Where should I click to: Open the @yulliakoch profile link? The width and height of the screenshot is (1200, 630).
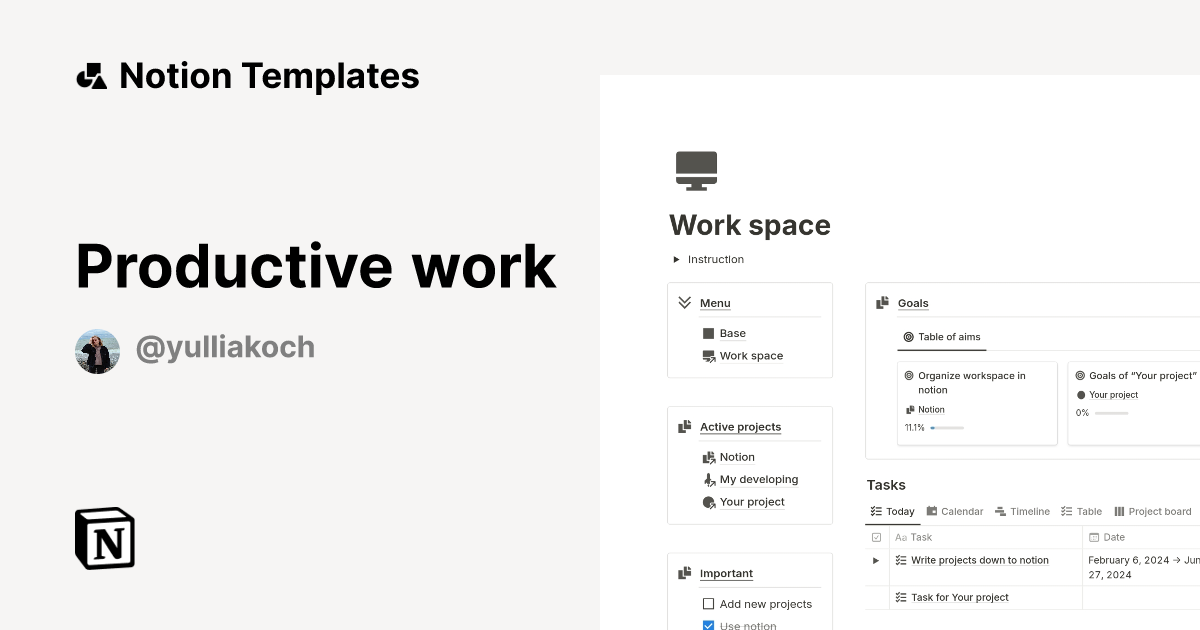pyautogui.click(x=225, y=346)
